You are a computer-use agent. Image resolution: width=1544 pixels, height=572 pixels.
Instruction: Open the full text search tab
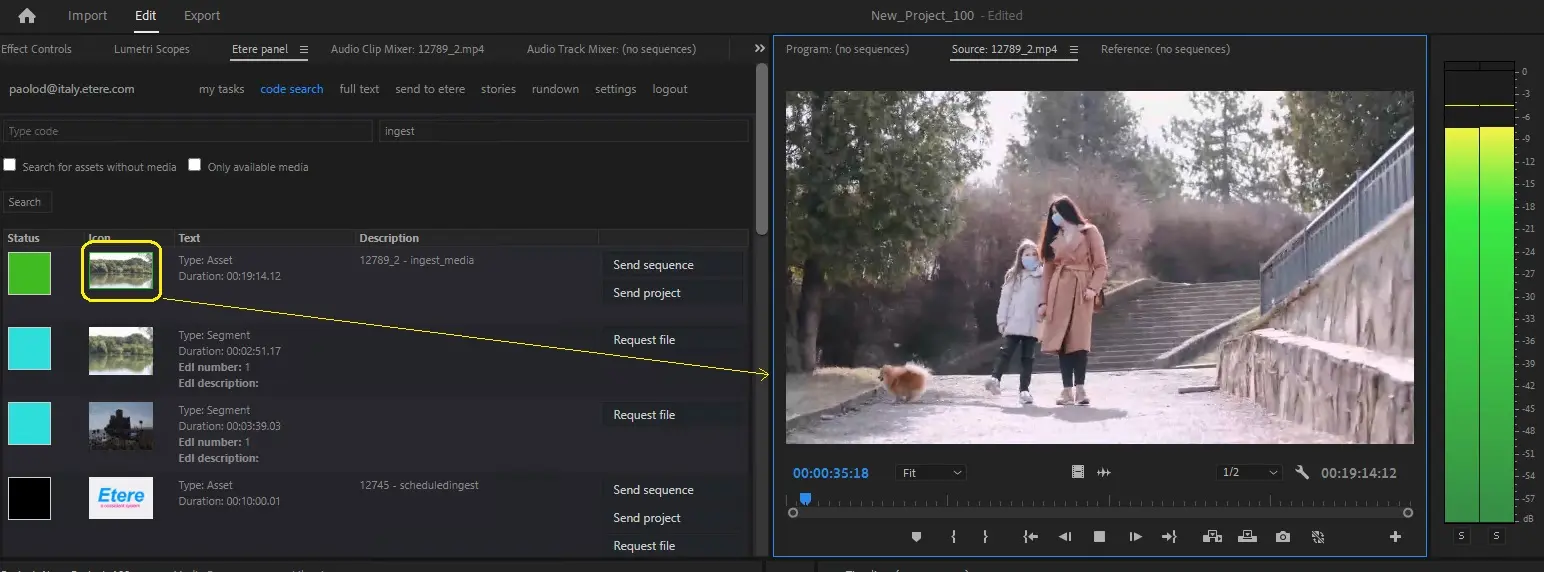(x=359, y=89)
